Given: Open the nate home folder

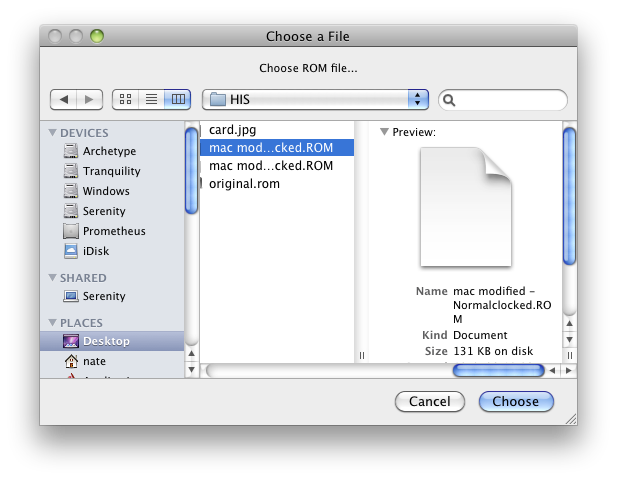Looking at the screenshot, I should pyautogui.click(x=112, y=361).
